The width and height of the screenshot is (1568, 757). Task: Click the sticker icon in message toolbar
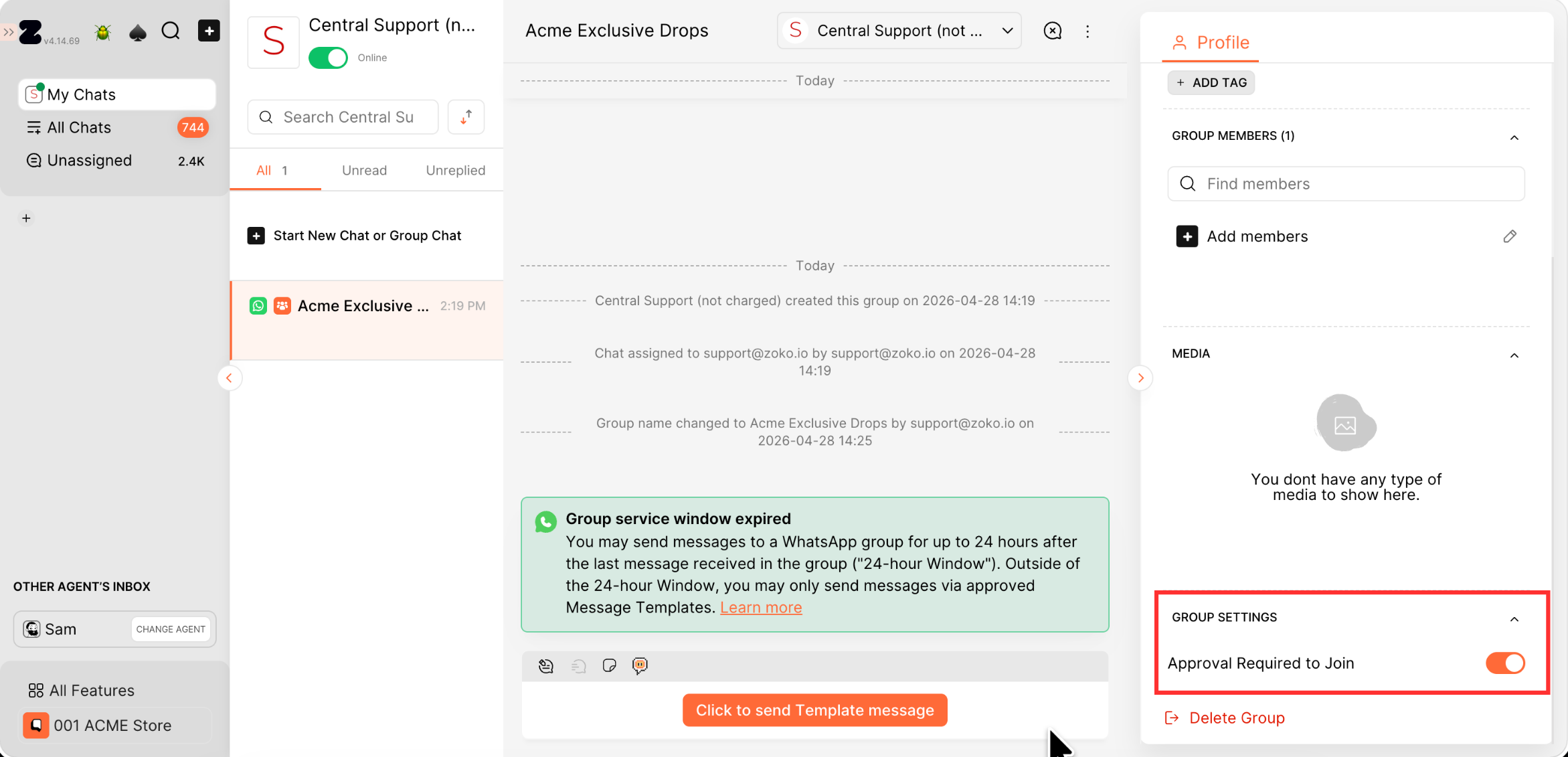tap(609, 665)
